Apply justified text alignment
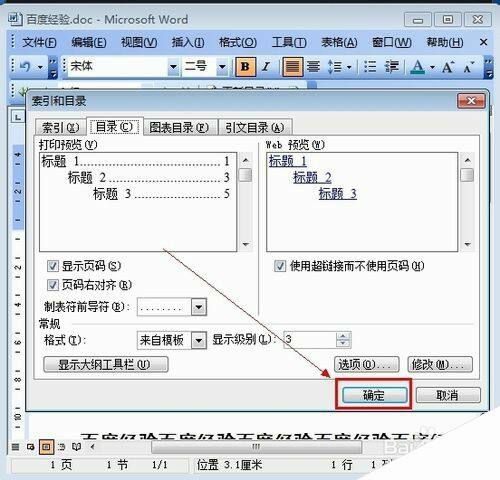 click(292, 67)
